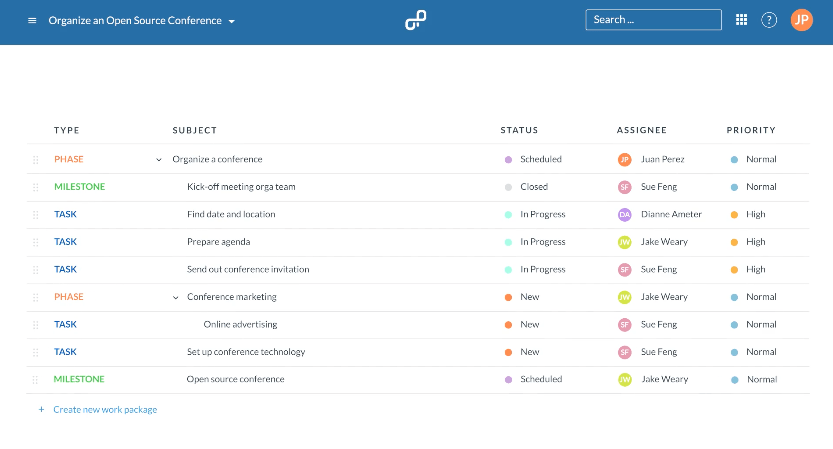The height and width of the screenshot is (449, 833).
Task: Collapse the Organize a conference phase
Action: (159, 159)
